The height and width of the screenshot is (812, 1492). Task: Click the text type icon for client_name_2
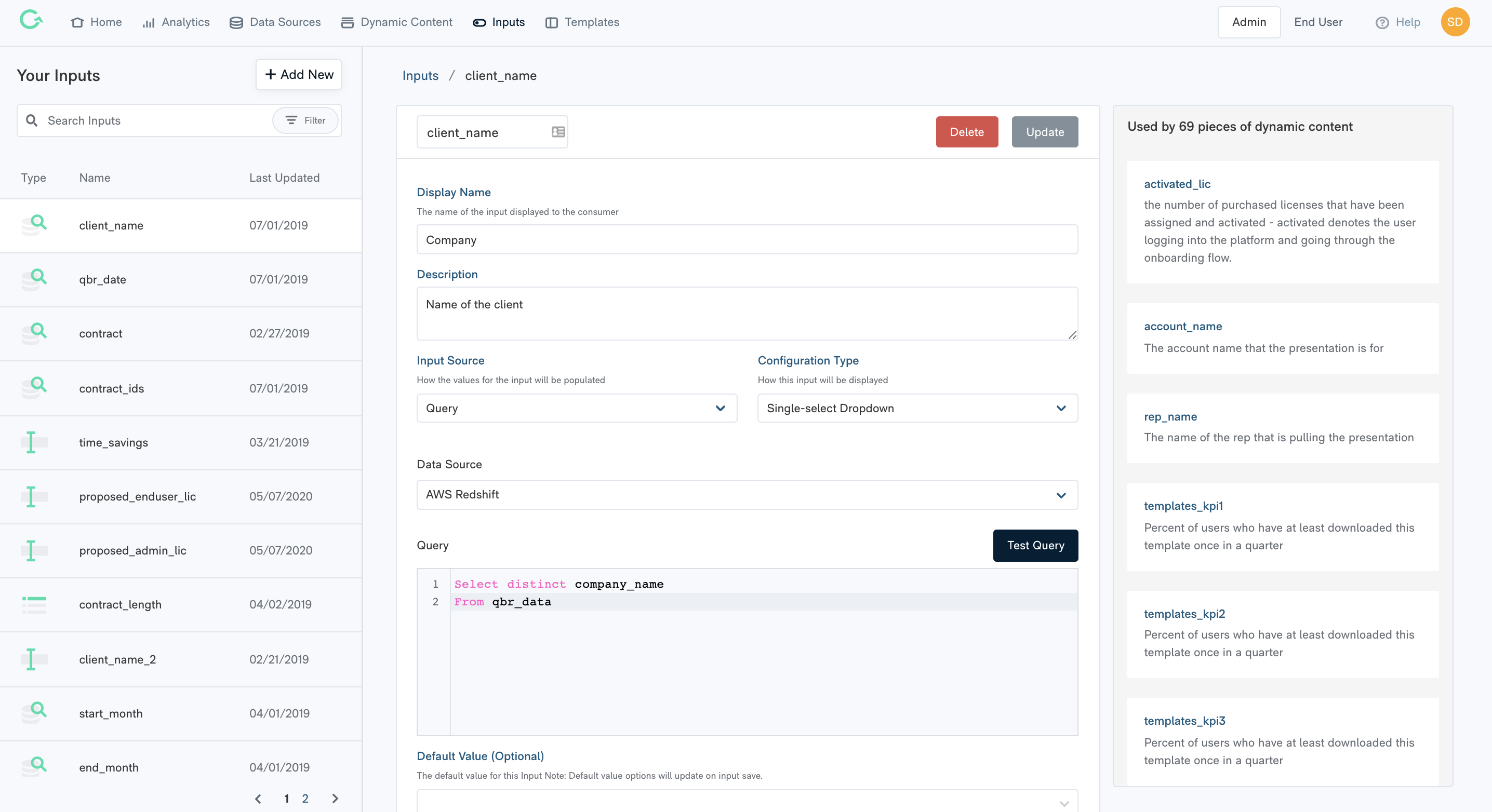click(x=34, y=659)
